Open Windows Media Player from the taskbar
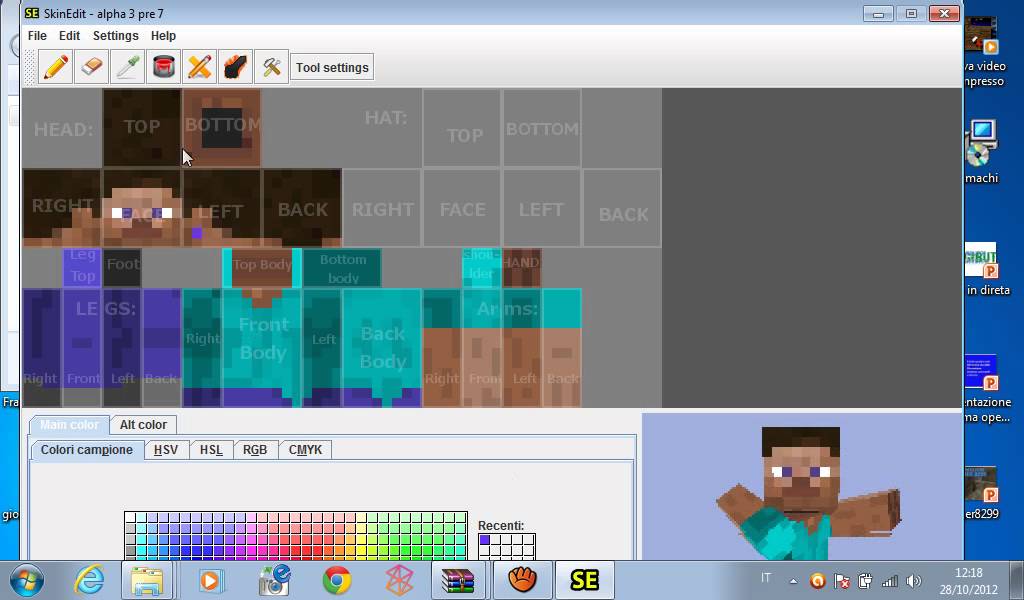Image resolution: width=1024 pixels, height=600 pixels. coord(210,580)
